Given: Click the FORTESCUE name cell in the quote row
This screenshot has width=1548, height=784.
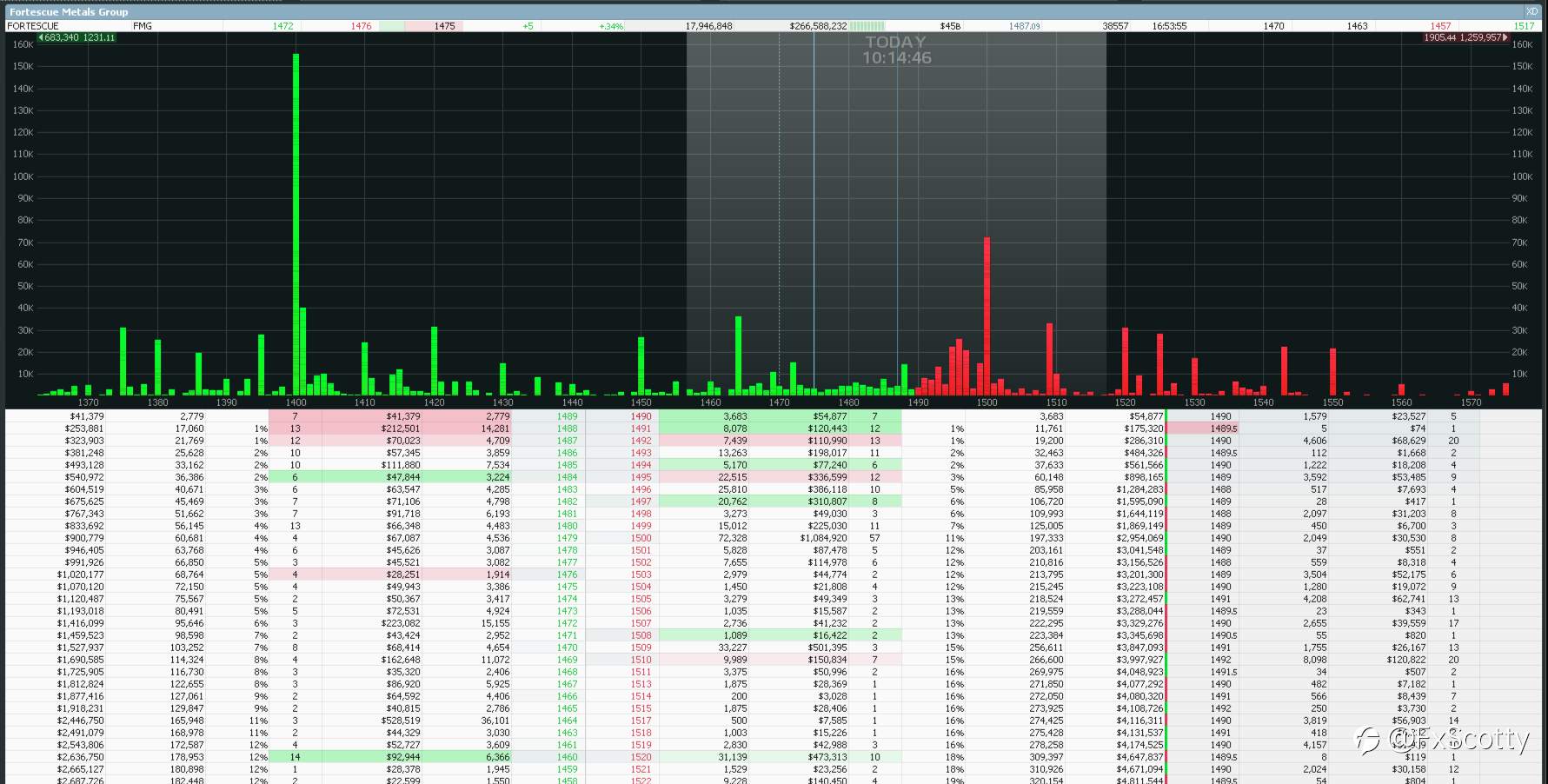Looking at the screenshot, I should (x=33, y=26).
